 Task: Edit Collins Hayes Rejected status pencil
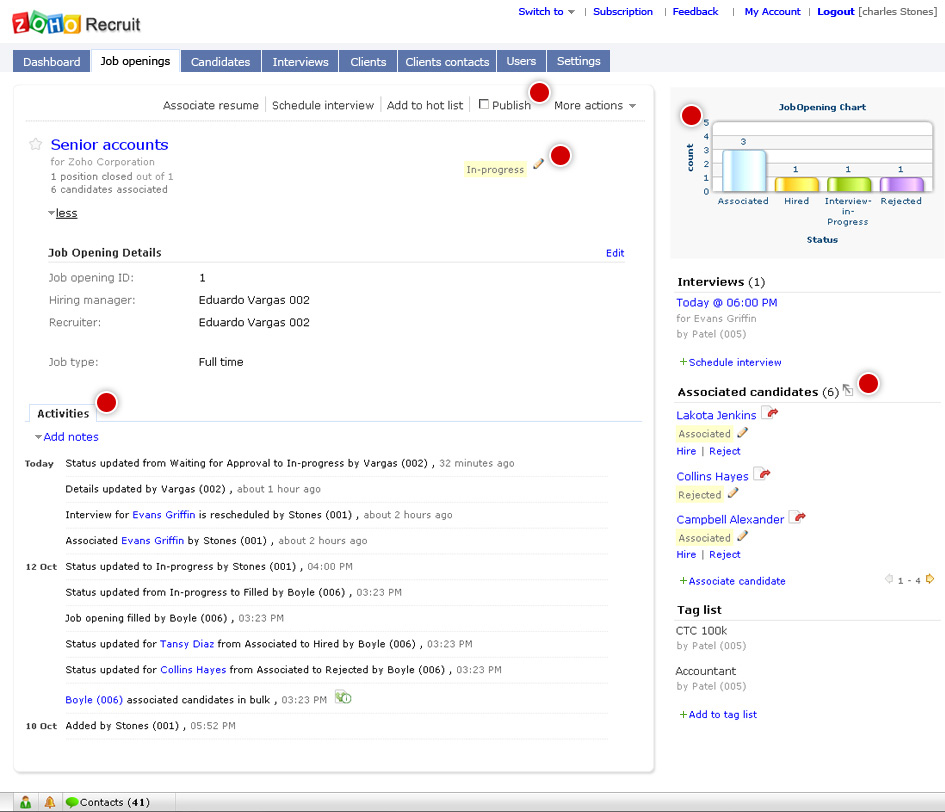click(x=732, y=494)
